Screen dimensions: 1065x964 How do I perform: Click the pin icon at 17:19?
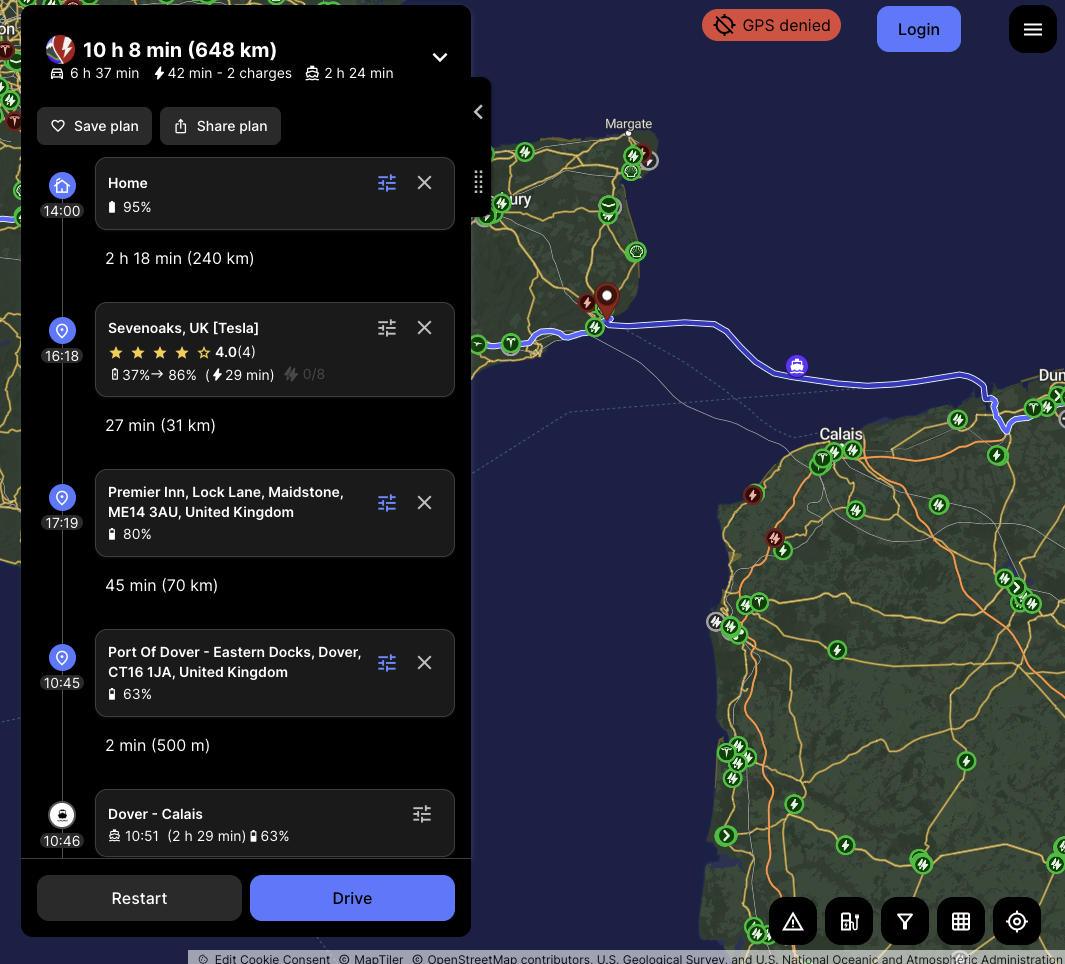62,498
